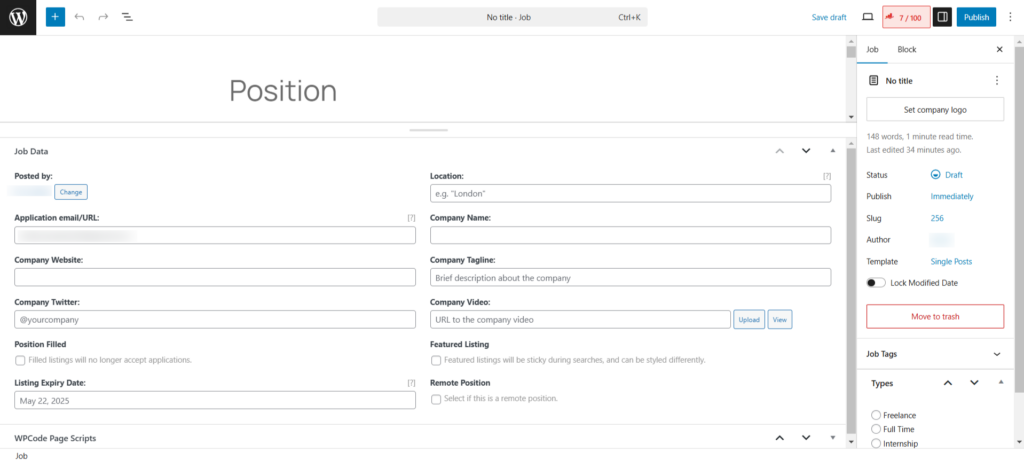Viewport: 1024px width, 460px height.
Task: Open the WordPress logo menu
Action: (18, 18)
